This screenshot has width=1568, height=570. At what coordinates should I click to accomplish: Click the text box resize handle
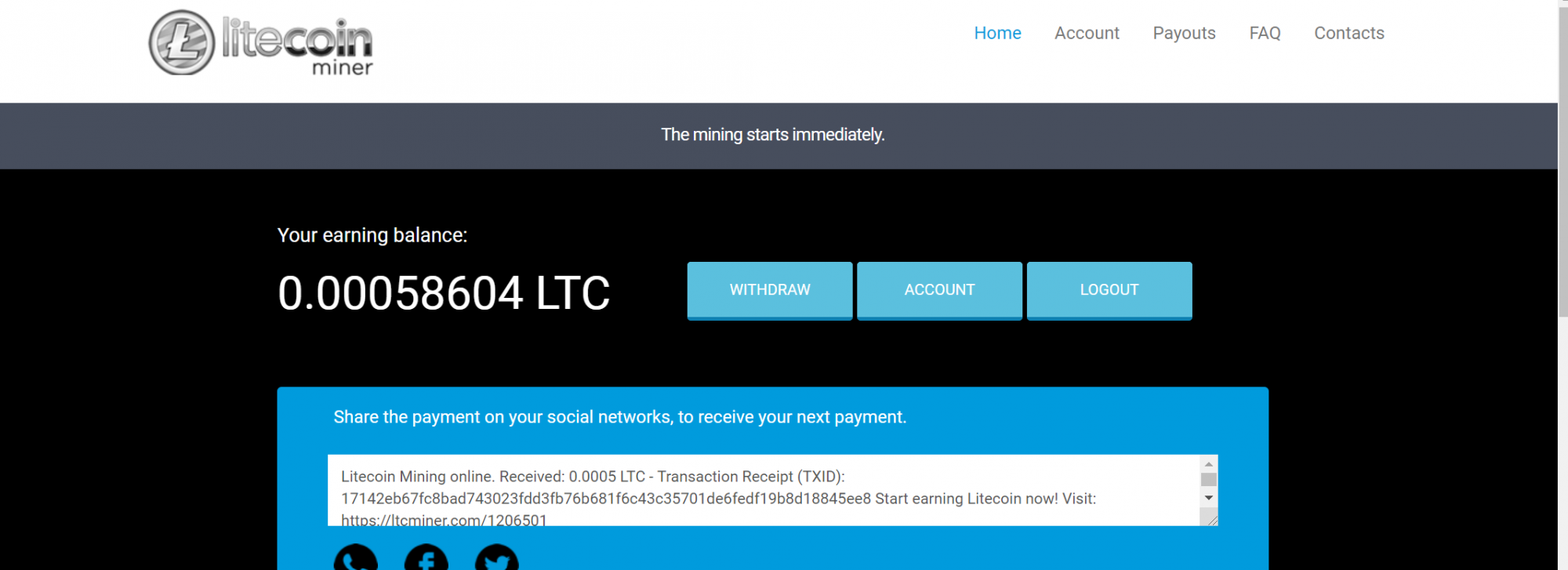click(1212, 520)
